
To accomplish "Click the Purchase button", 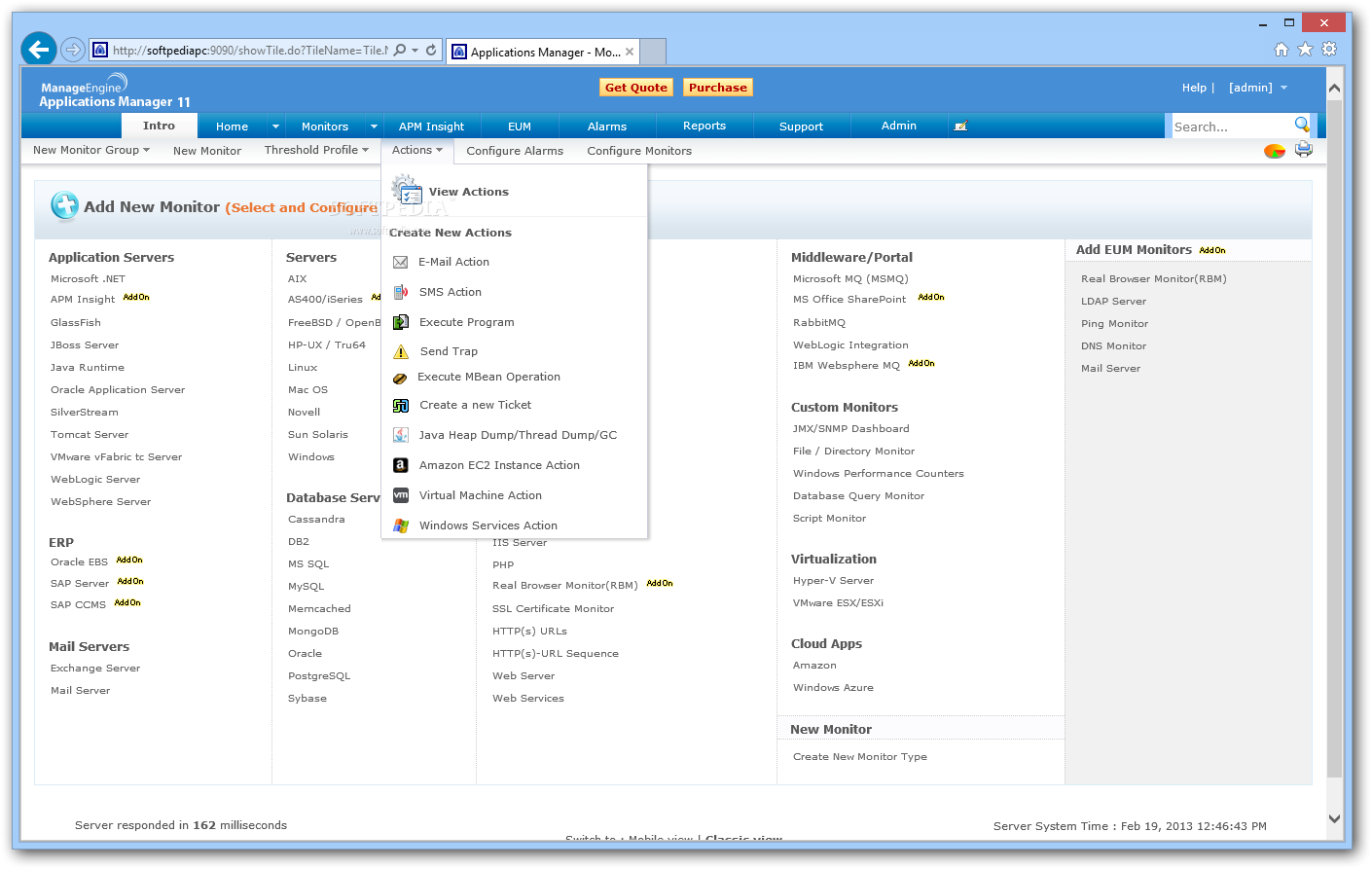I will (x=718, y=88).
